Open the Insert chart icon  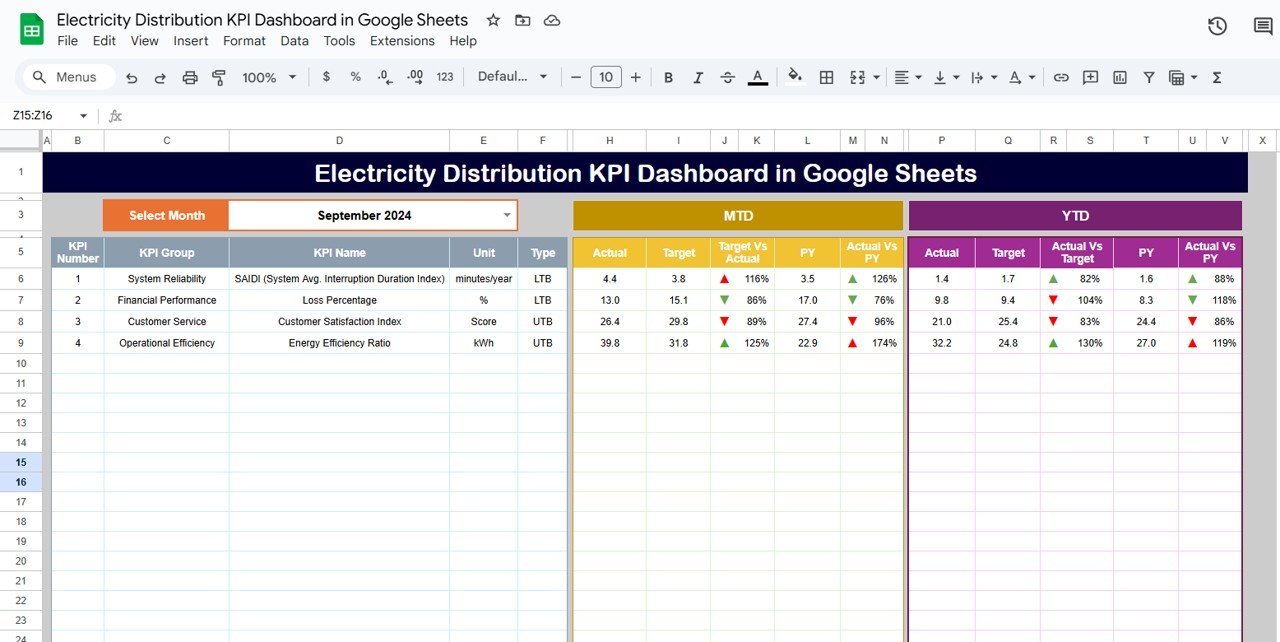click(x=1119, y=77)
